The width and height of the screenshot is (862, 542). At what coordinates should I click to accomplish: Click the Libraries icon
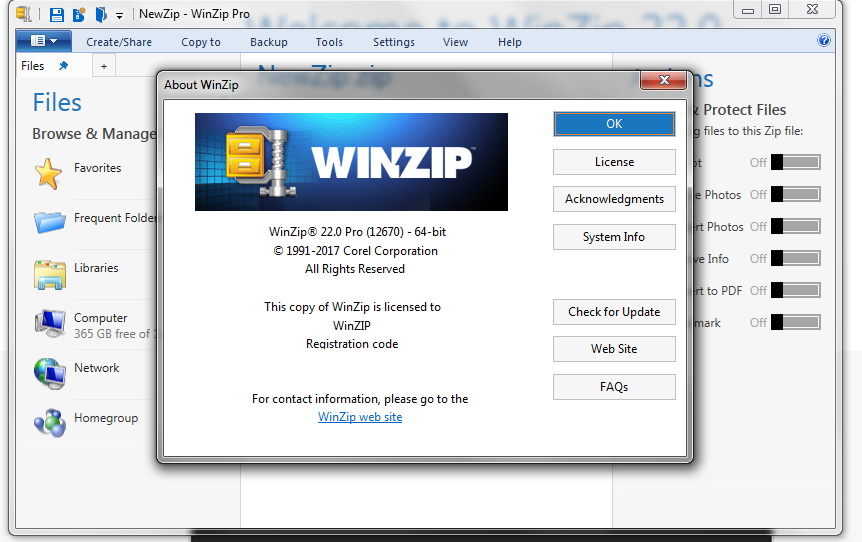(x=49, y=274)
